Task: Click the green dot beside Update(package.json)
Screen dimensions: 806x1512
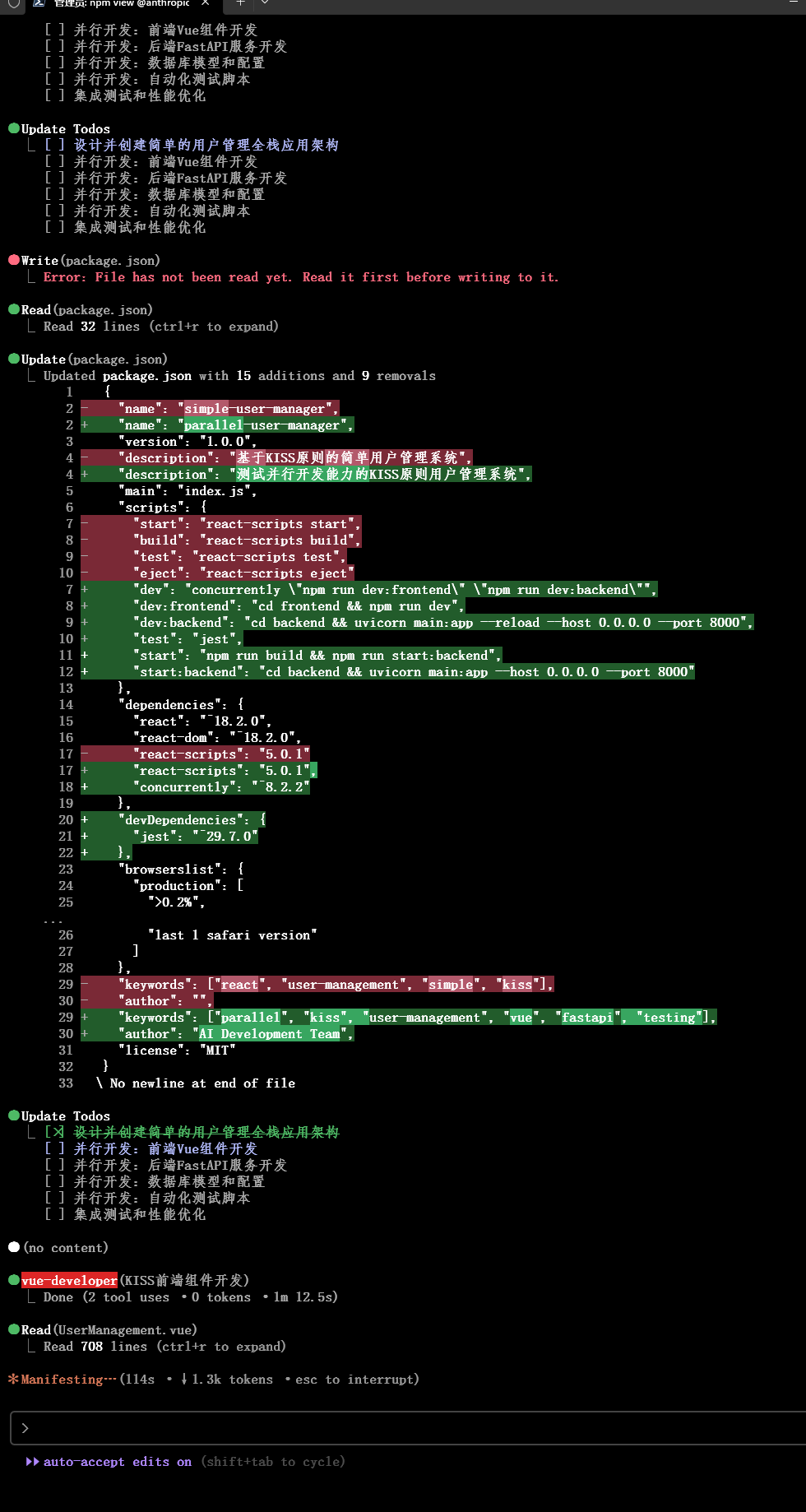Action: coord(14,359)
